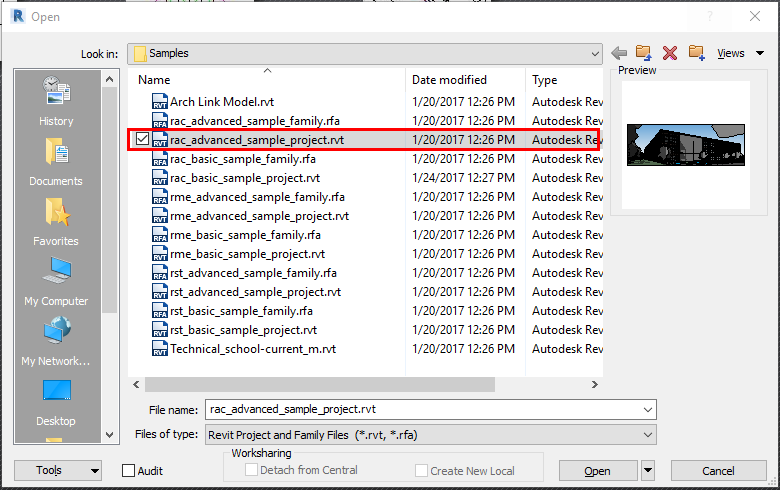Click the help question mark button
This screenshot has height=490, width=780.
coord(710,16)
